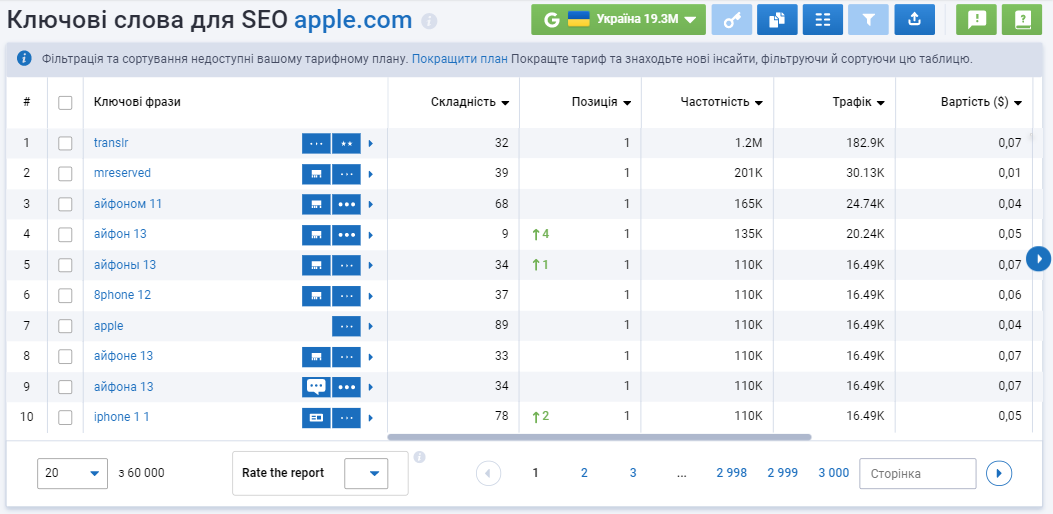1053x514 pixels.
Task: Click the SERP feature icon for mreserved
Action: tap(316, 173)
